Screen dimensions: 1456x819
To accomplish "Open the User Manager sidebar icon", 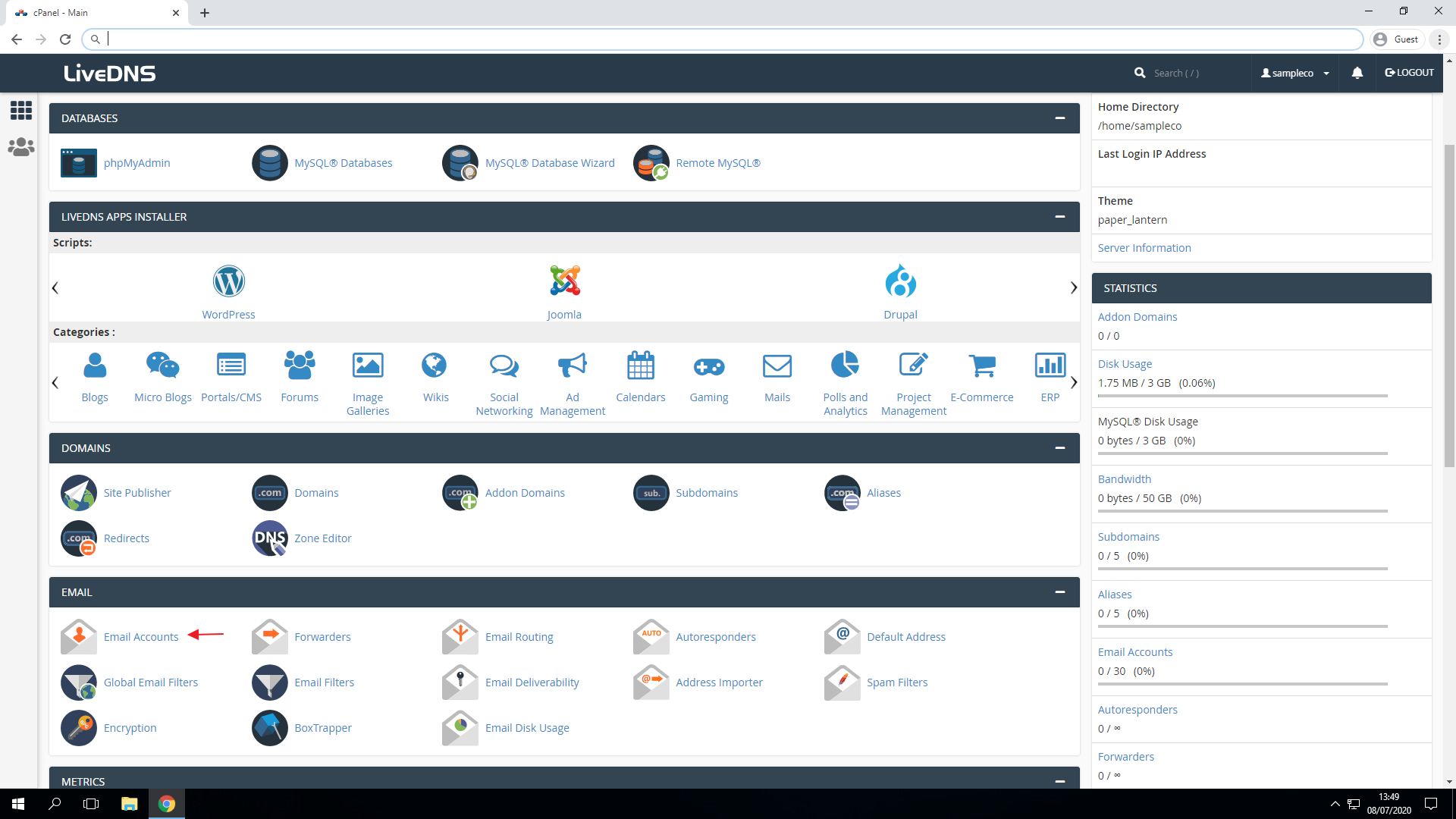I will [21, 147].
